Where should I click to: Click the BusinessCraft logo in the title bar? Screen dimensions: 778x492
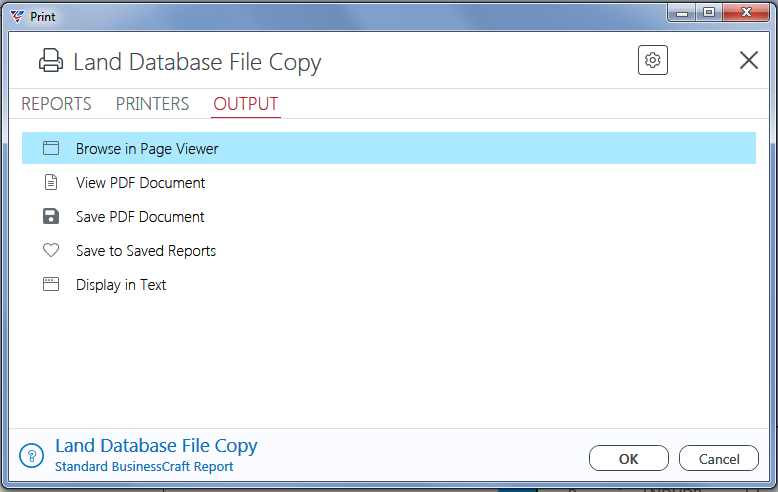coord(17,16)
